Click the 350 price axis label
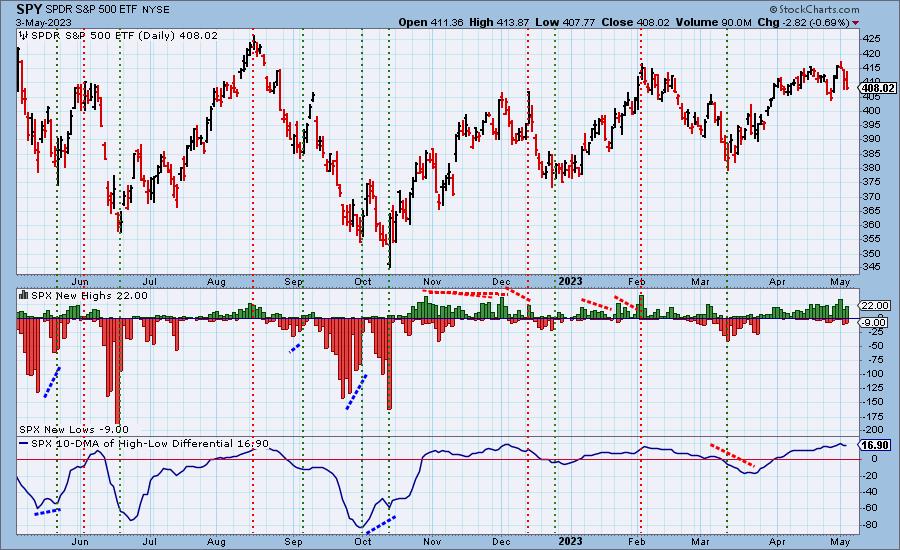900x550 pixels. point(871,253)
